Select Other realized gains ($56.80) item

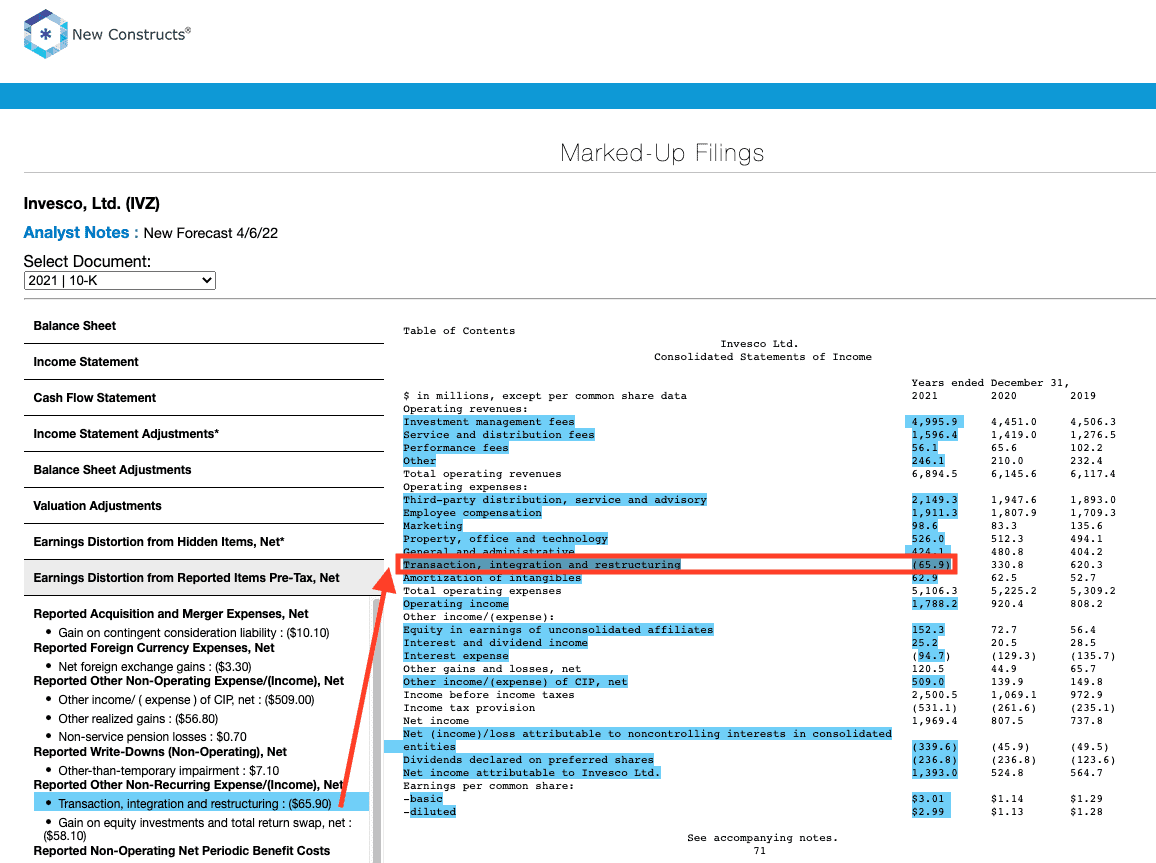pos(138,719)
